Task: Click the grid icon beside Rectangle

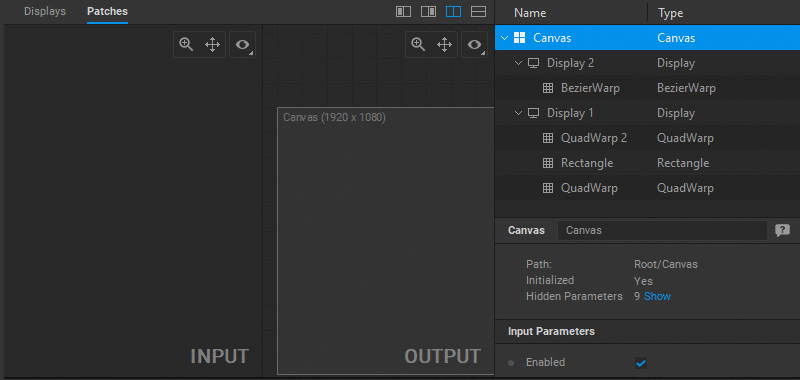Action: coord(548,163)
